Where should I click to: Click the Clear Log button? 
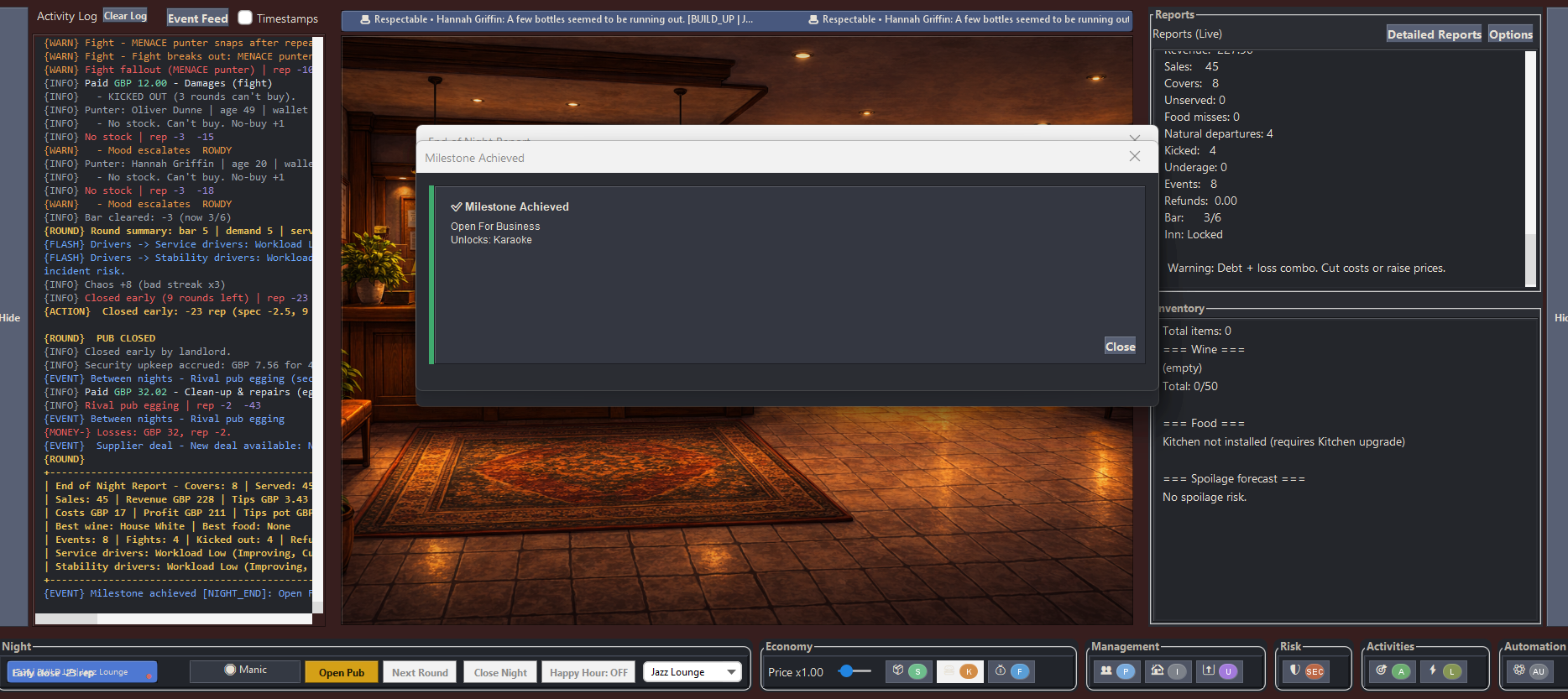(125, 16)
